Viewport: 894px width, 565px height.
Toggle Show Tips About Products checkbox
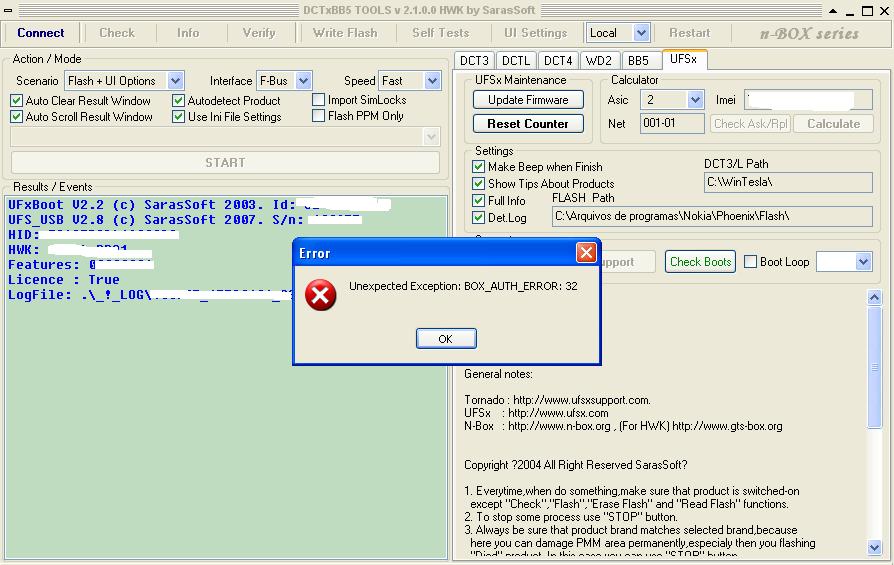click(x=478, y=184)
